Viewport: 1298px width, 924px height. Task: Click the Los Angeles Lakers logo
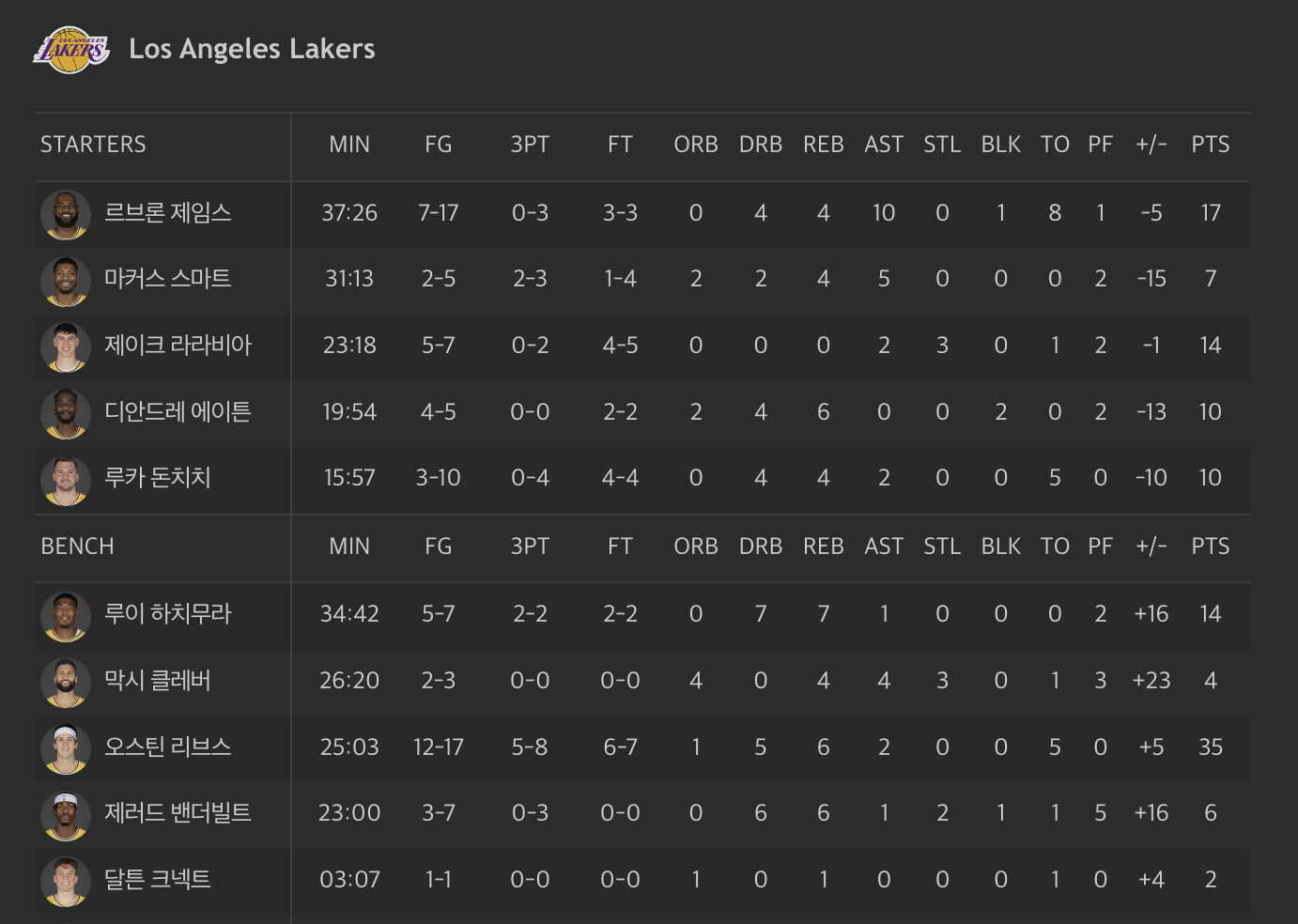[71, 50]
